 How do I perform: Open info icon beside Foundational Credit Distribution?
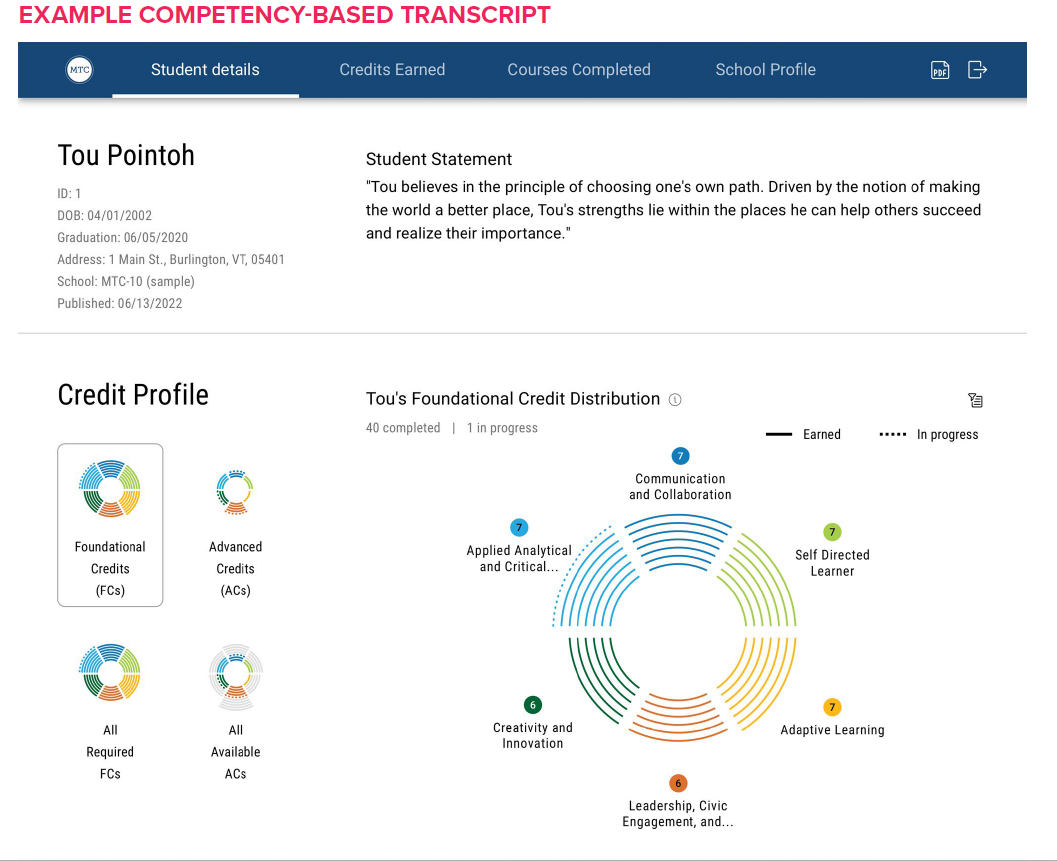(675, 400)
